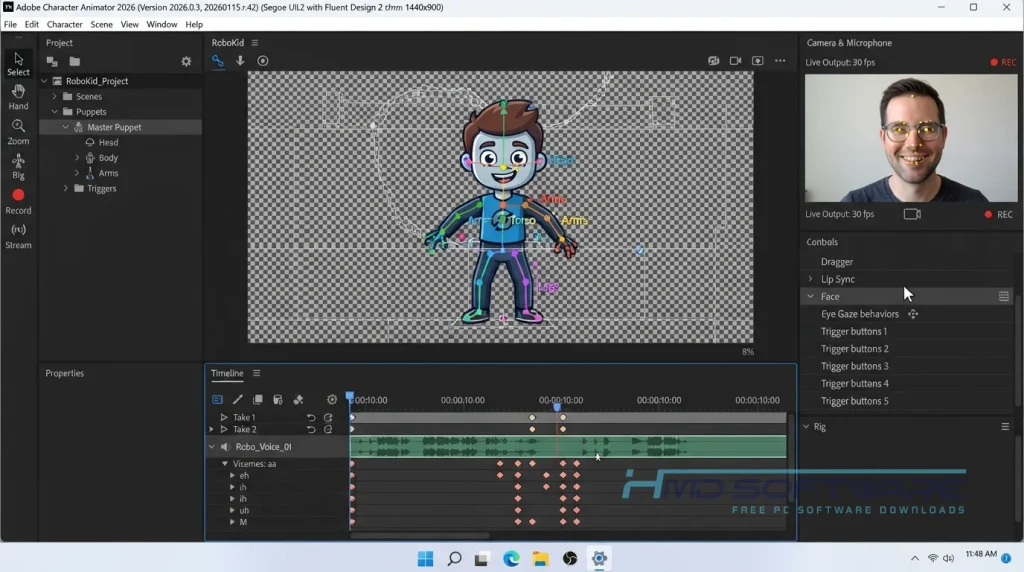Open the Window menu

[x=161, y=24]
